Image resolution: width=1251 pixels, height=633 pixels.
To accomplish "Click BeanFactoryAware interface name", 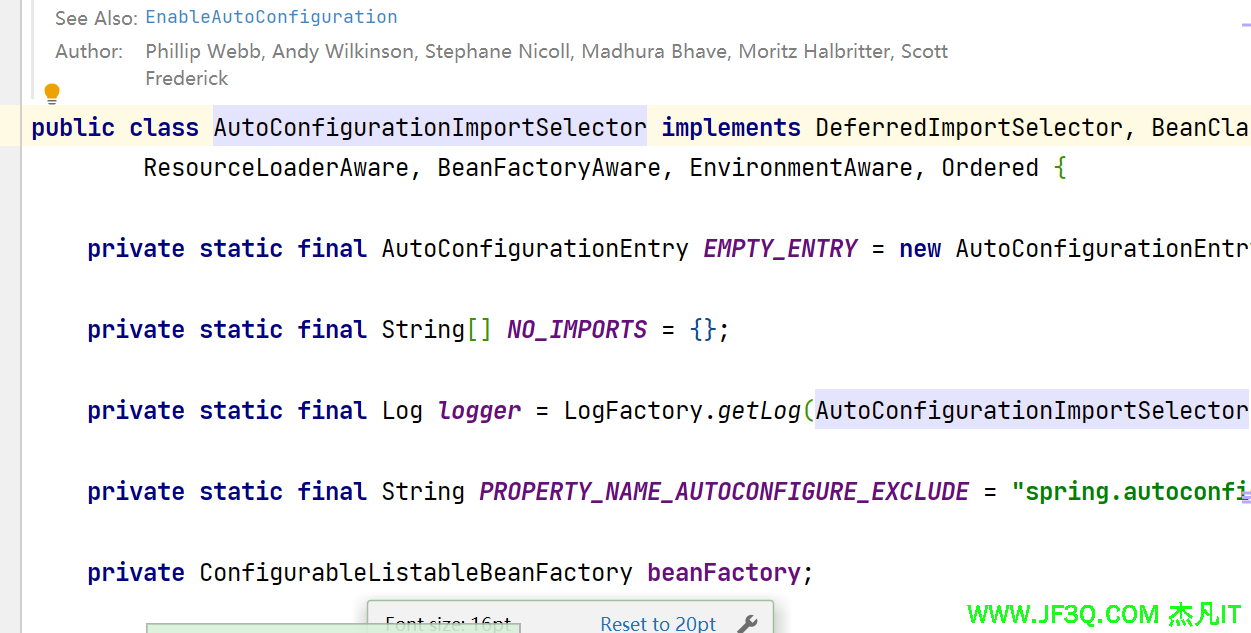I will coord(549,168).
